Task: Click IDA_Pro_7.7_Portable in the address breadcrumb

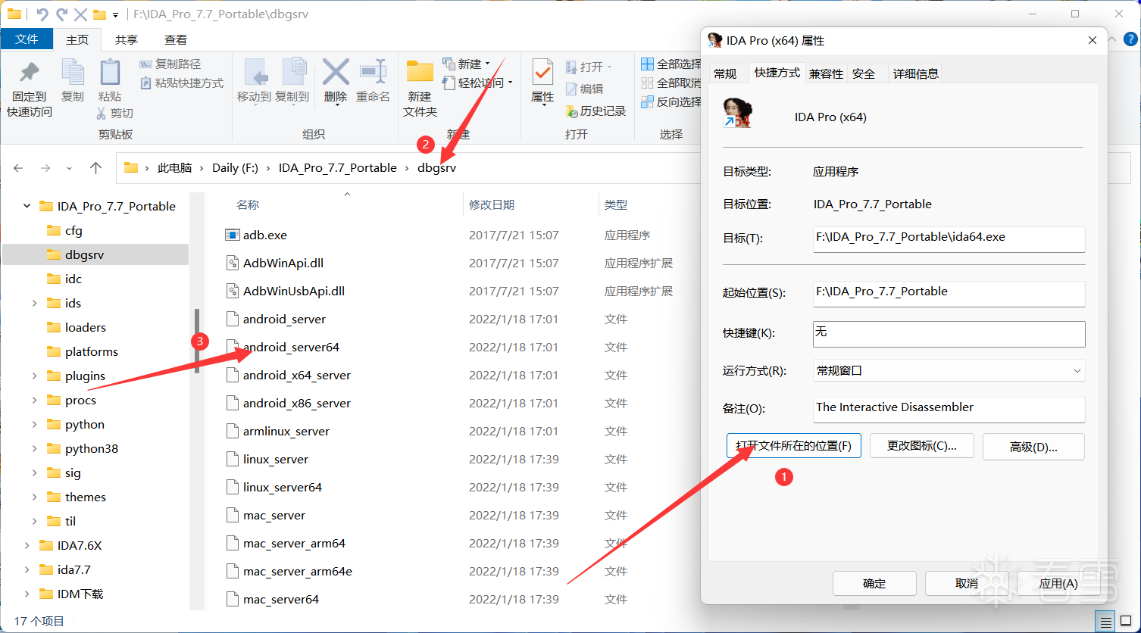Action: [x=338, y=168]
